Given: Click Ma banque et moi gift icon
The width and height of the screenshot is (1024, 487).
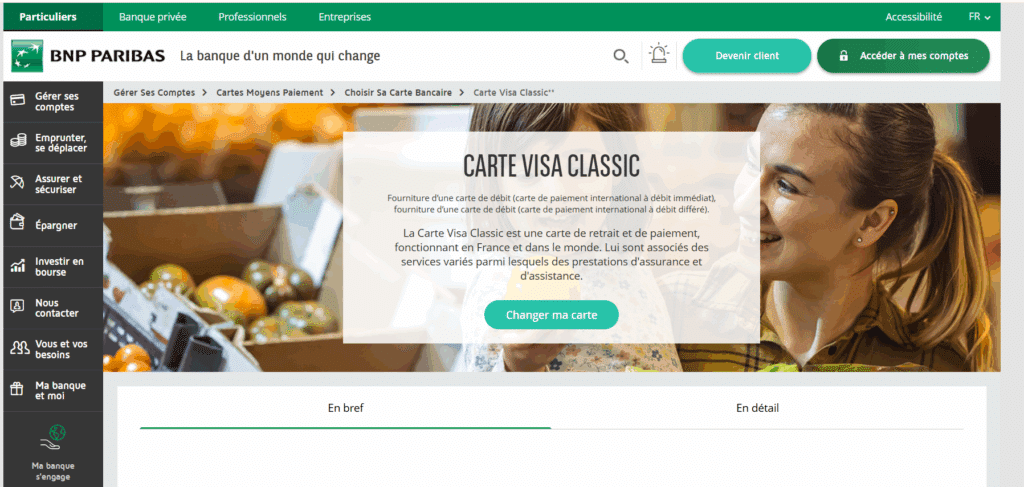Looking at the screenshot, I should point(18,390).
